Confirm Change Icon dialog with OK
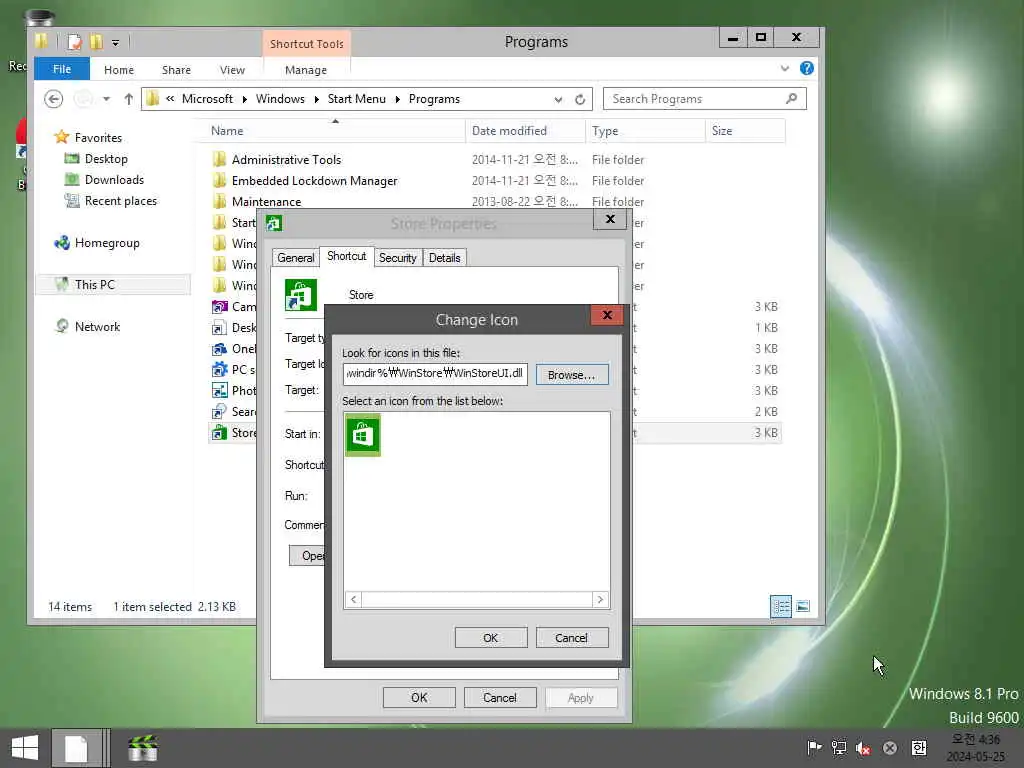Image resolution: width=1024 pixels, height=768 pixels. click(490, 638)
